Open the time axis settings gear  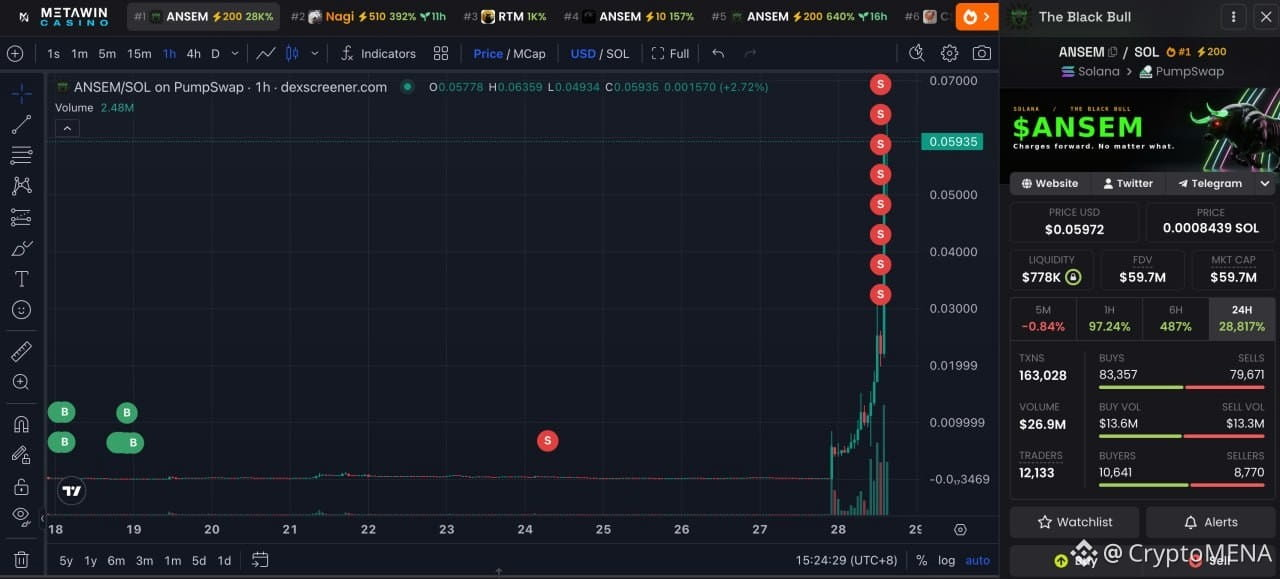(x=960, y=530)
